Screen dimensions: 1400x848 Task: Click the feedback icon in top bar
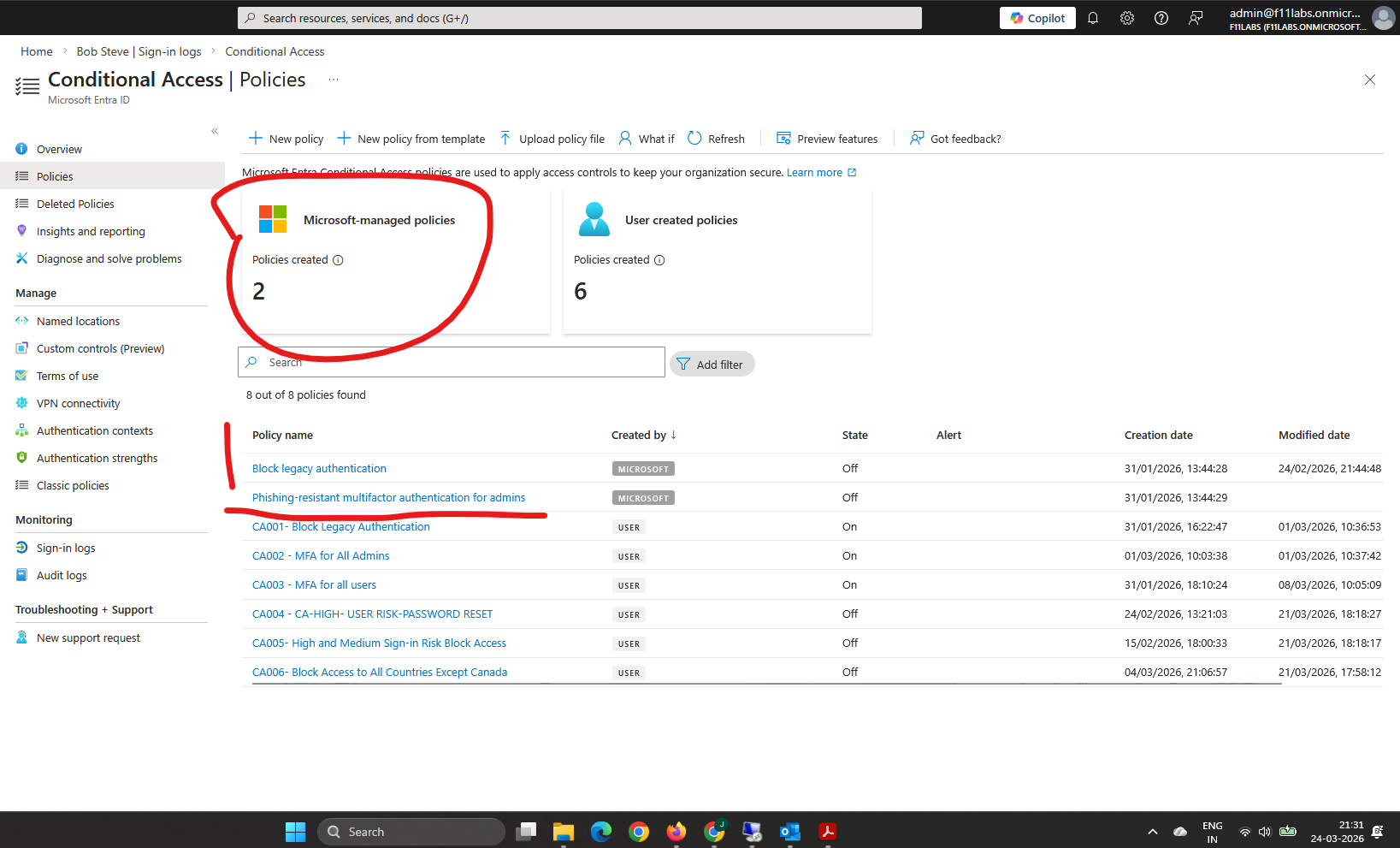pyautogui.click(x=1196, y=18)
